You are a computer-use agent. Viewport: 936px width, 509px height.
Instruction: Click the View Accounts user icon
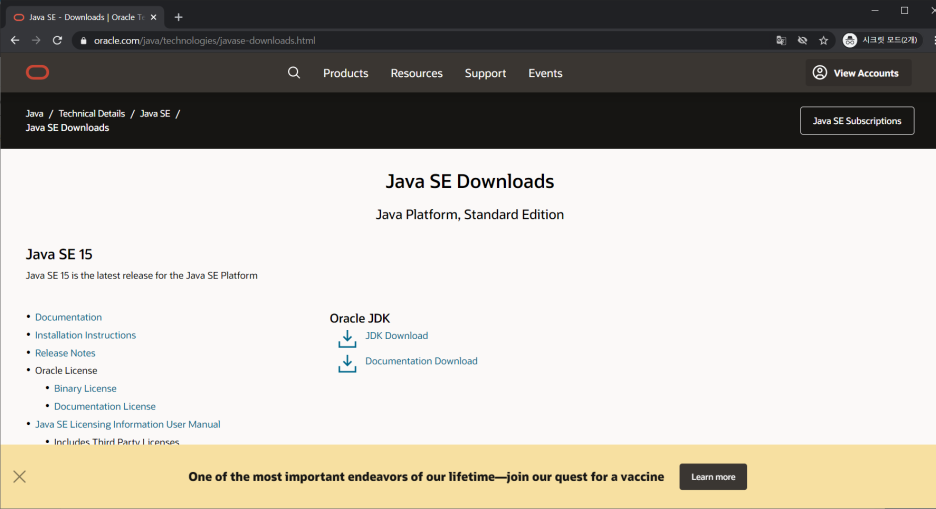click(820, 72)
